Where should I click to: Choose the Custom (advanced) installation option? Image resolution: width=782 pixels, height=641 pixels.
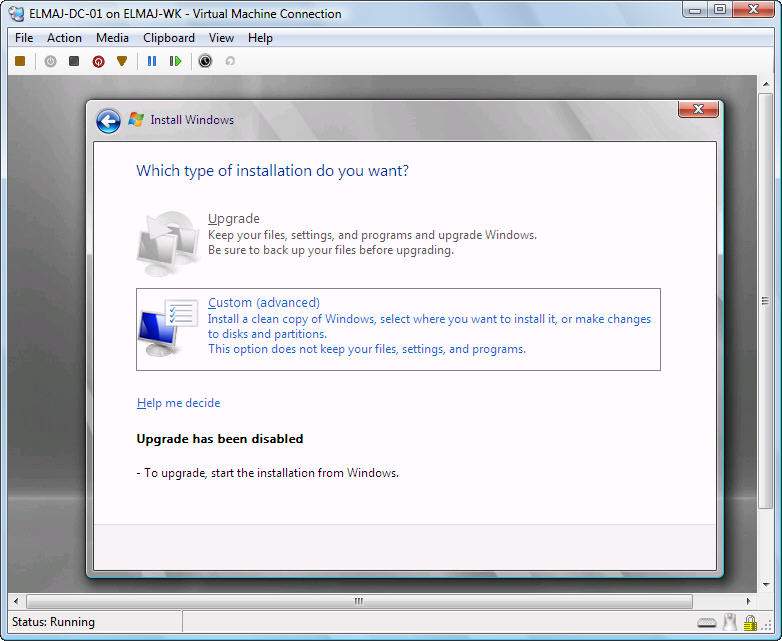point(398,329)
